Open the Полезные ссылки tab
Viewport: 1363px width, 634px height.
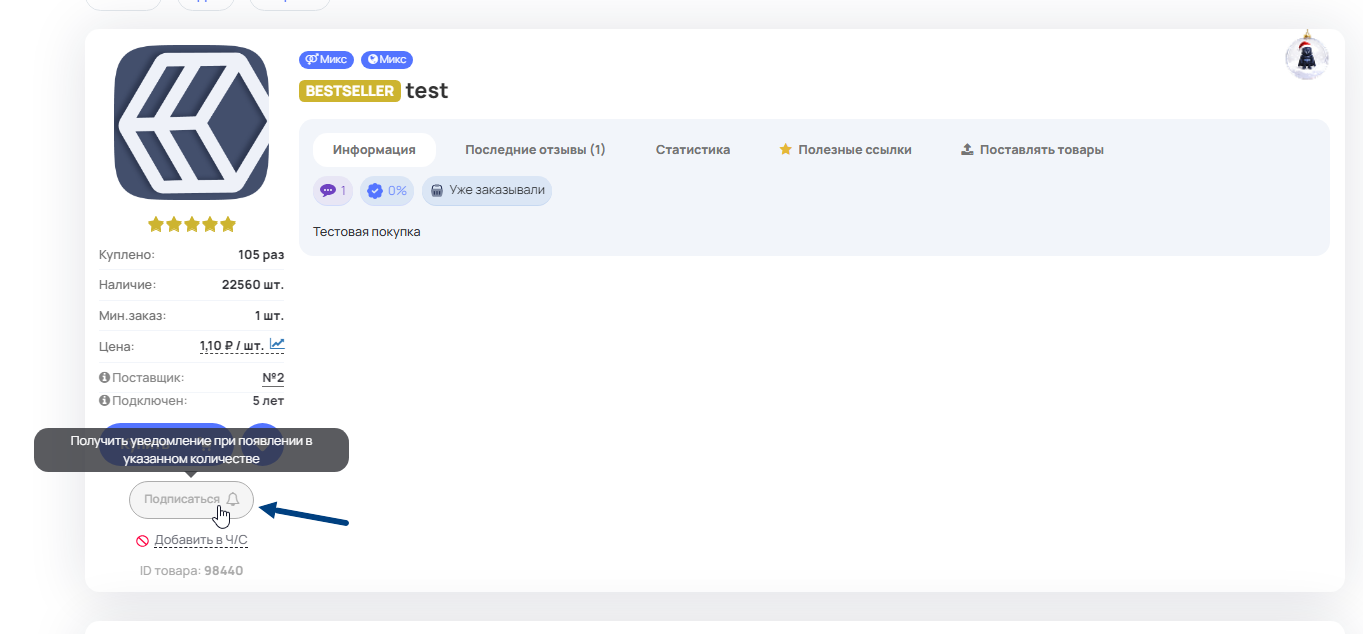point(845,150)
